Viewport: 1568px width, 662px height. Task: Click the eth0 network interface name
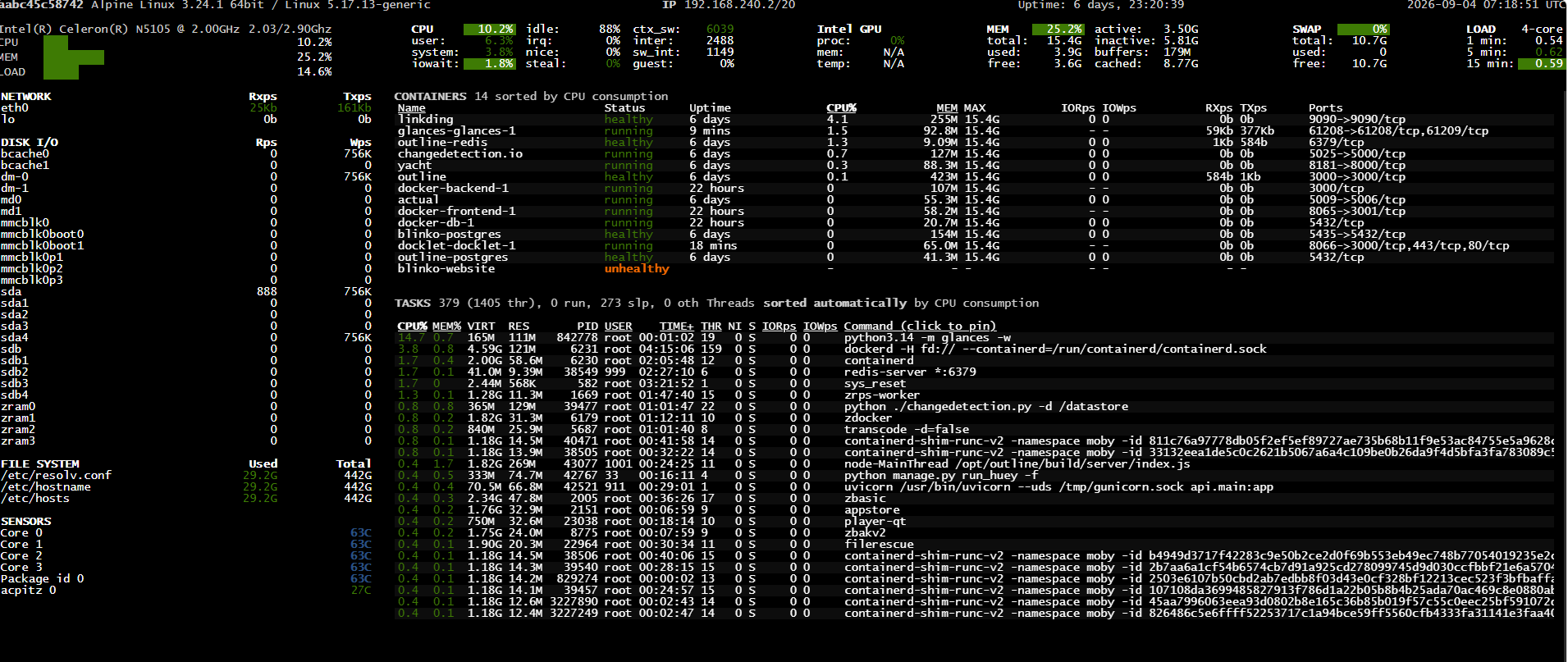(x=15, y=107)
